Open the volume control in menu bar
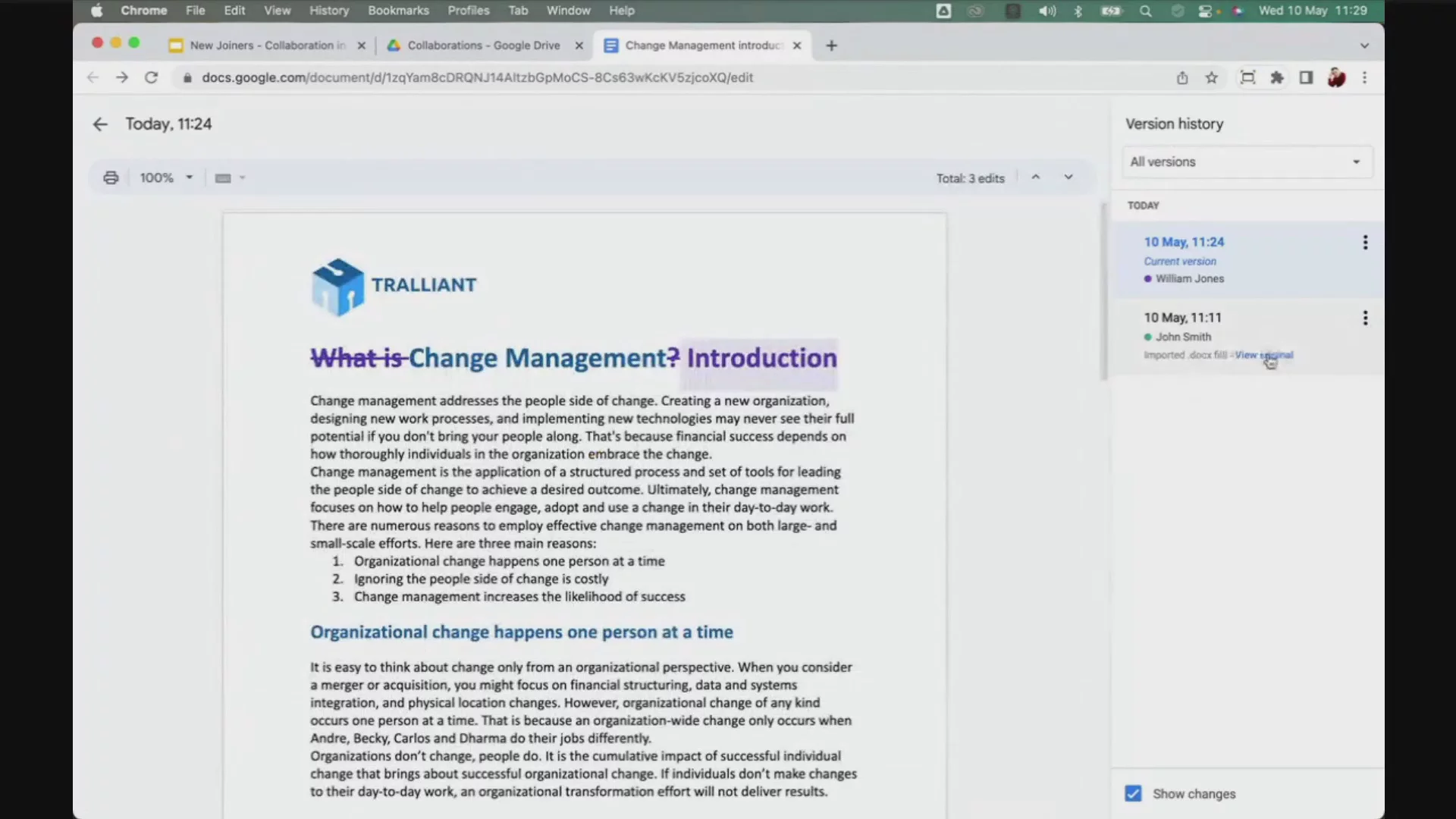 coord(1047,11)
